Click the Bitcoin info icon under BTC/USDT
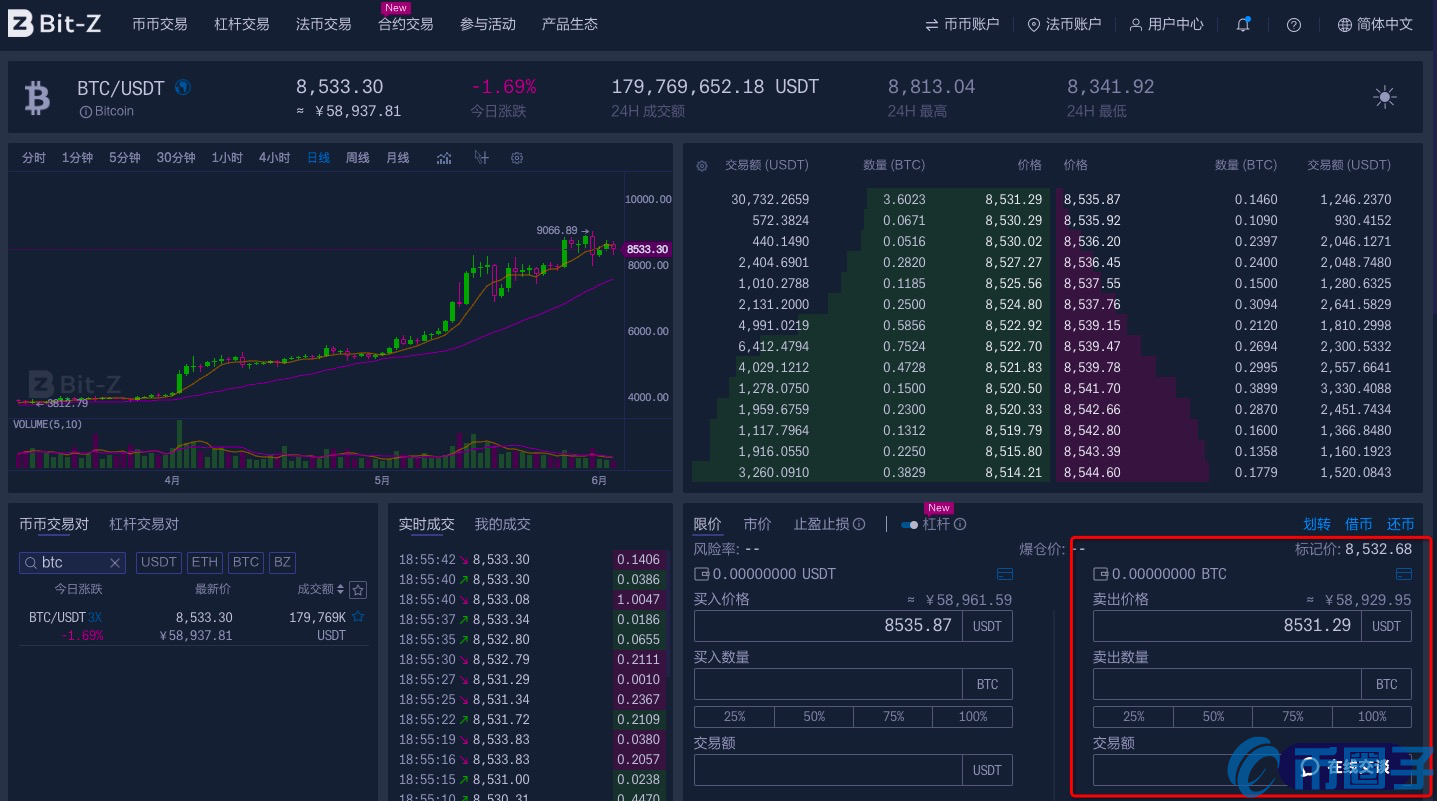Screen dimensions: 1437x801 click(85, 112)
